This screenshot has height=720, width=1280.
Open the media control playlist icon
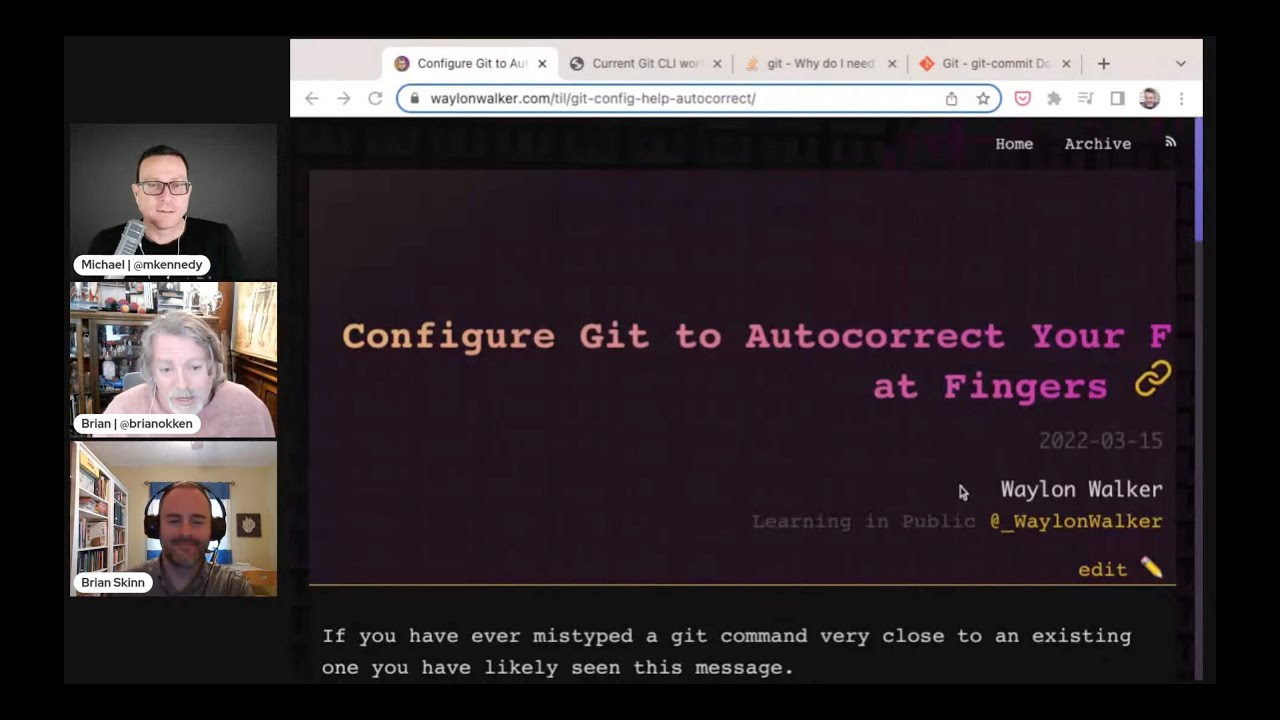[1086, 98]
